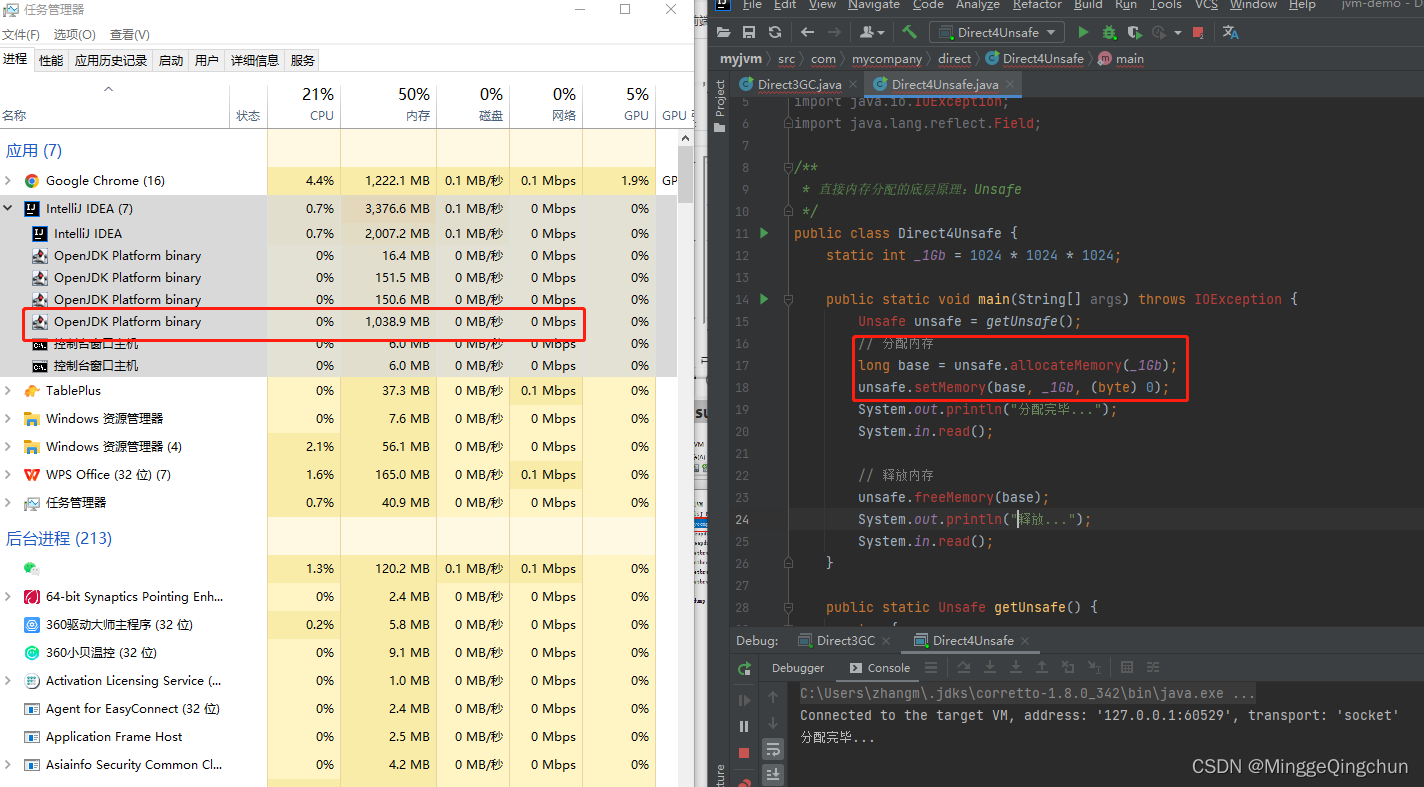Rerun the debug session with the green rerun icon
1424x787 pixels.
point(744,668)
